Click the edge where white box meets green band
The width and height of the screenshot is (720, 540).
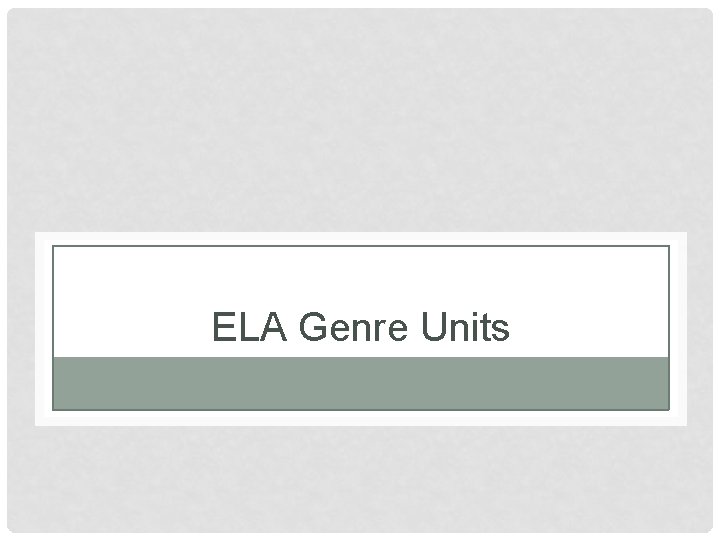361,357
